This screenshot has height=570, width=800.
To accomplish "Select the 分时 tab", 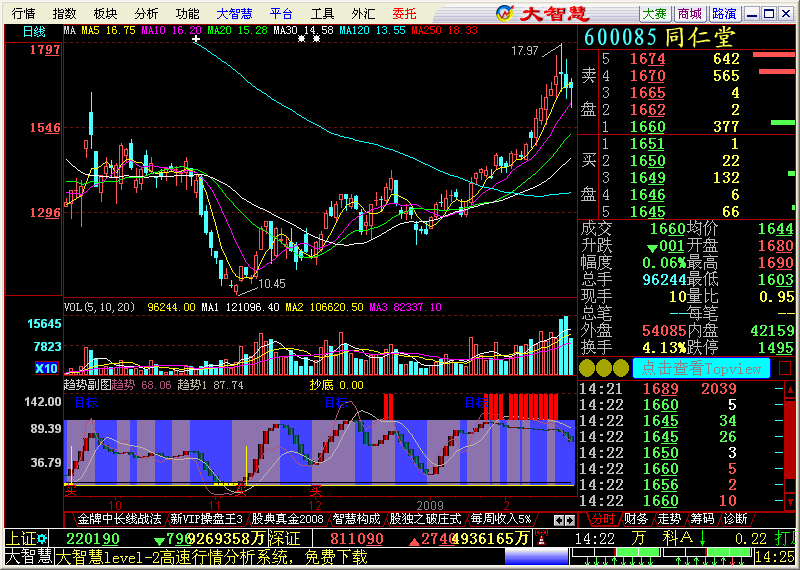I will (x=603, y=519).
